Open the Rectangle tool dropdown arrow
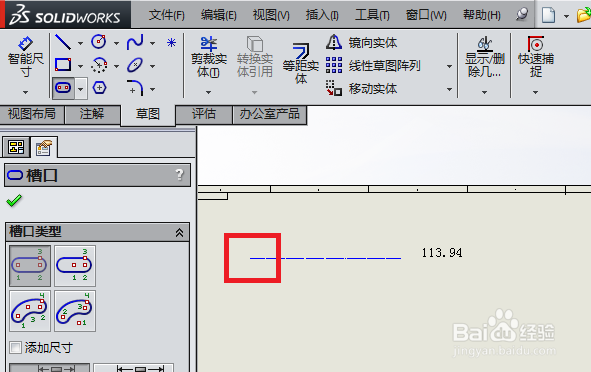This screenshot has width=591, height=372. click(80, 66)
